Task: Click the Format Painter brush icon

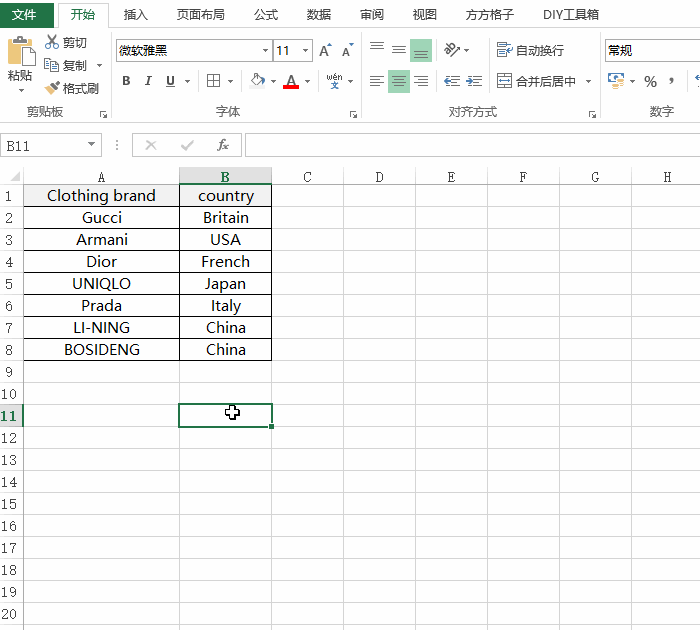Action: [x=52, y=88]
